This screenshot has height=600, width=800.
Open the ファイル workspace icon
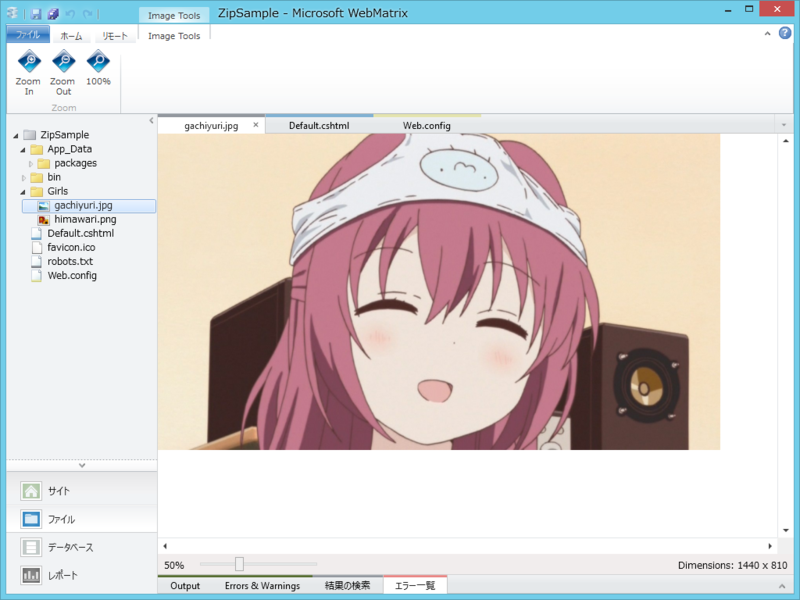[x=31, y=519]
